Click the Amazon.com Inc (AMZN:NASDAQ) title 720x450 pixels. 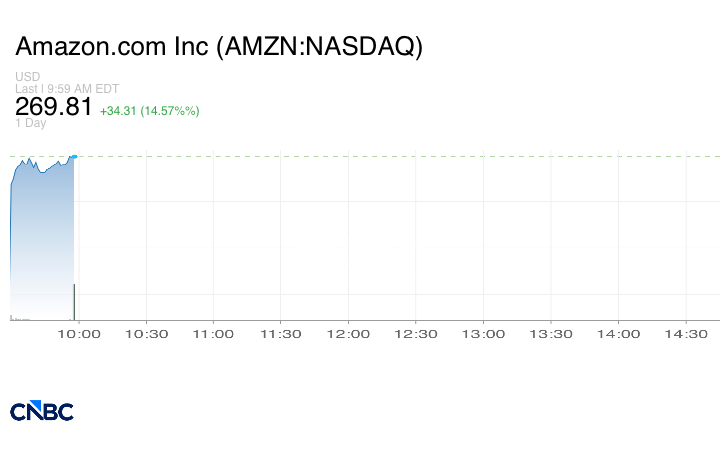coord(219,46)
